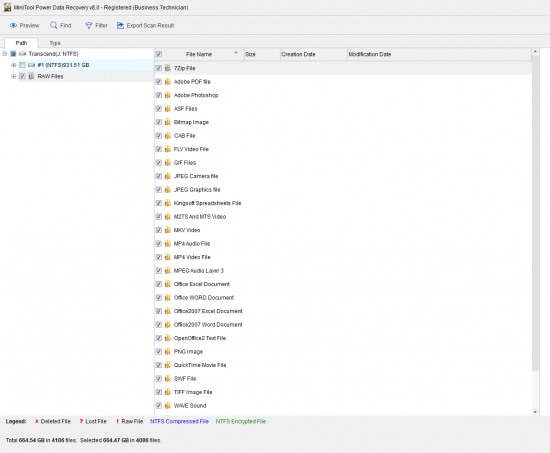Click the RAW Files tree icon
Viewport: 550px width, 453px height.
31,76
